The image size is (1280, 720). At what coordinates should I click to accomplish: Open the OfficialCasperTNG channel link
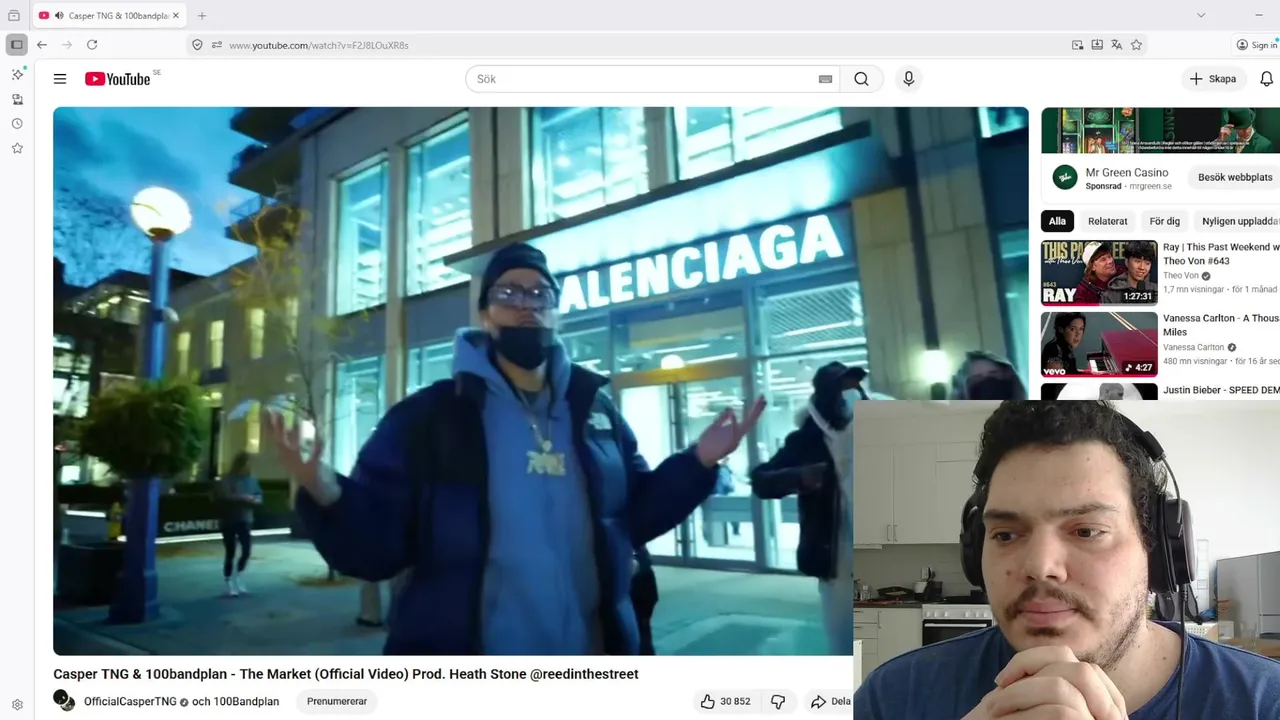(130, 702)
